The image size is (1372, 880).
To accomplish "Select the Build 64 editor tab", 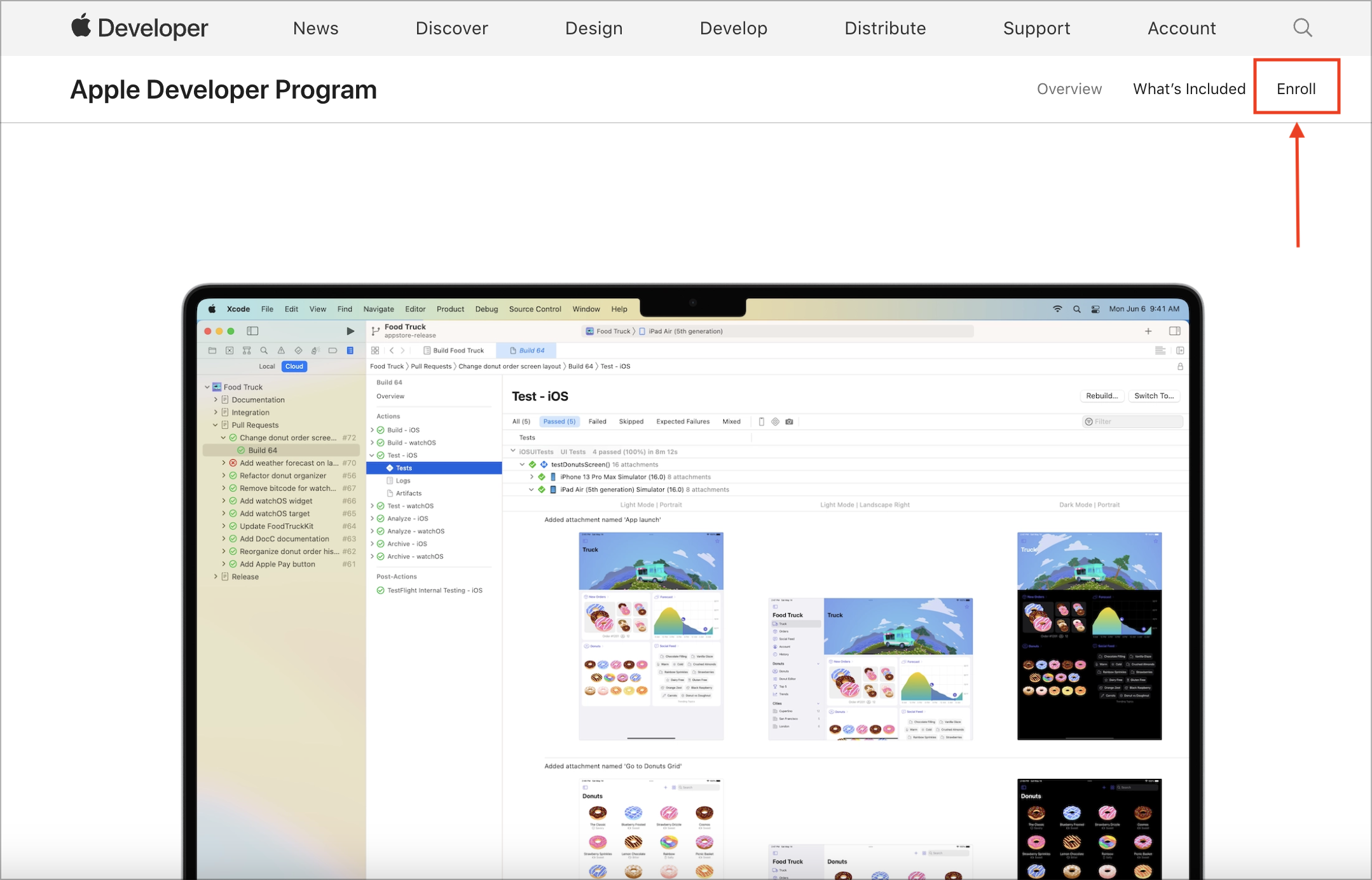I will pyautogui.click(x=527, y=350).
